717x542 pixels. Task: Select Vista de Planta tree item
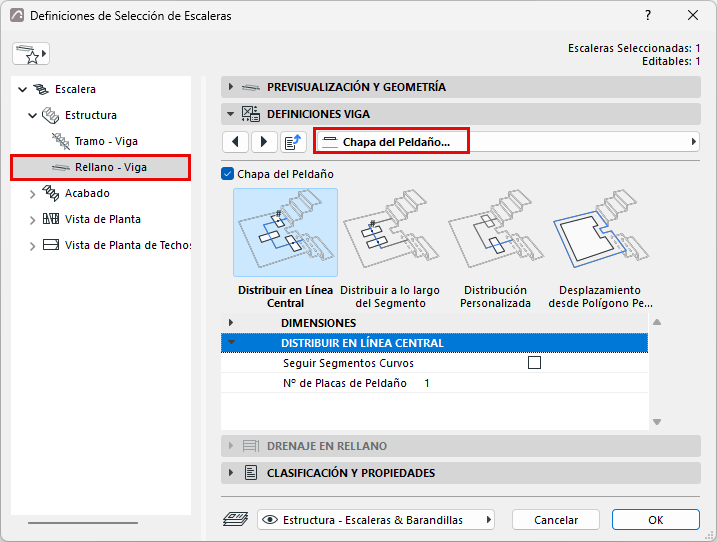(x=102, y=219)
